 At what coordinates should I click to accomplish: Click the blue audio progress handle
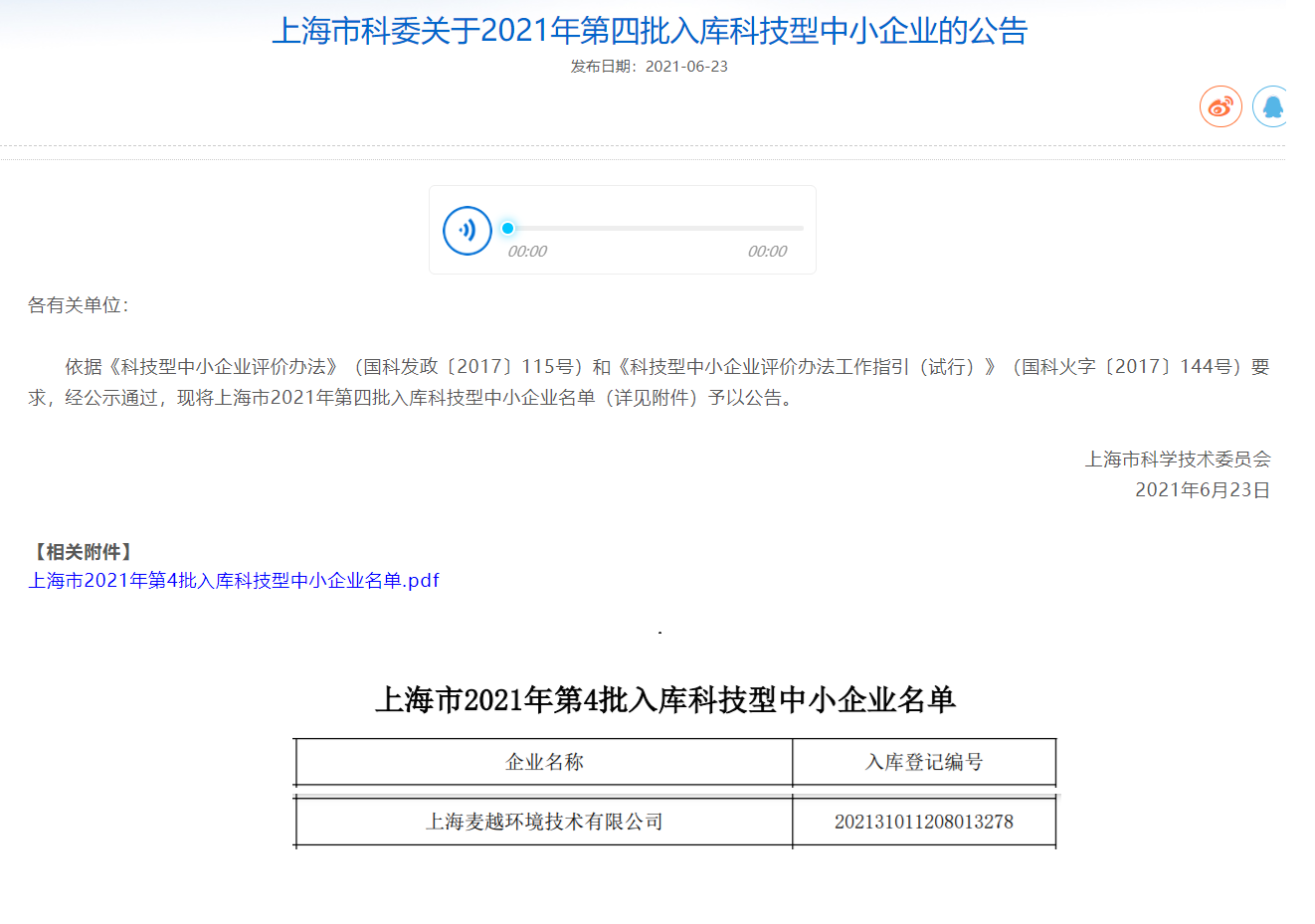pyautogui.click(x=507, y=229)
